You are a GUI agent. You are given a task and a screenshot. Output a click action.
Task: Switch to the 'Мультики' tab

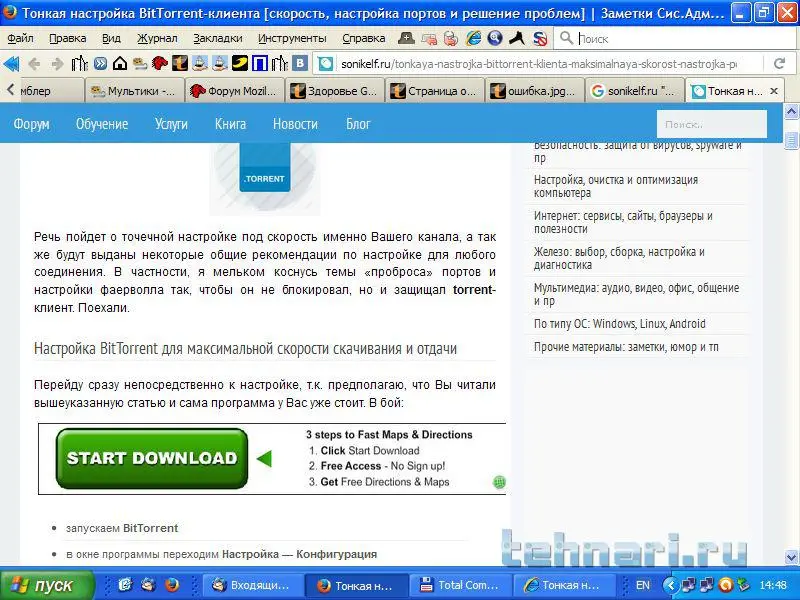(133, 91)
